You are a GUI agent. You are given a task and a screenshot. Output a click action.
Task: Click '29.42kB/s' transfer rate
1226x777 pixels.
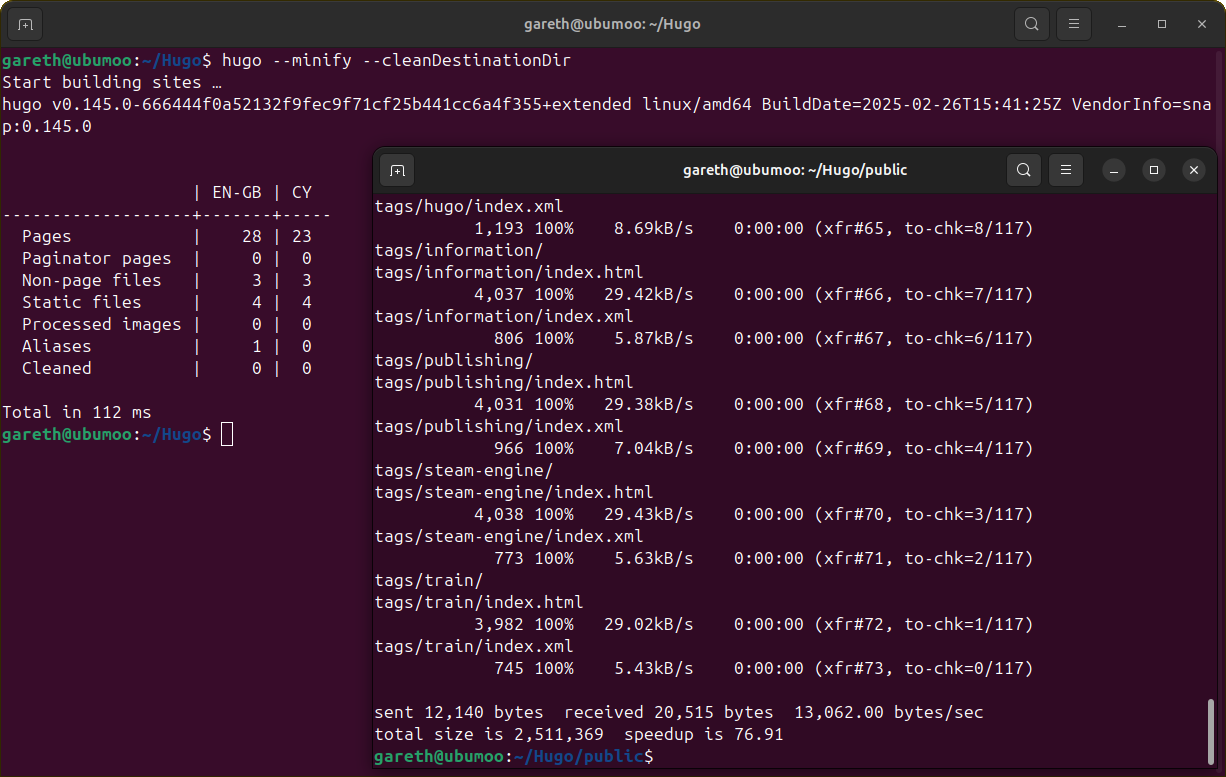649,294
